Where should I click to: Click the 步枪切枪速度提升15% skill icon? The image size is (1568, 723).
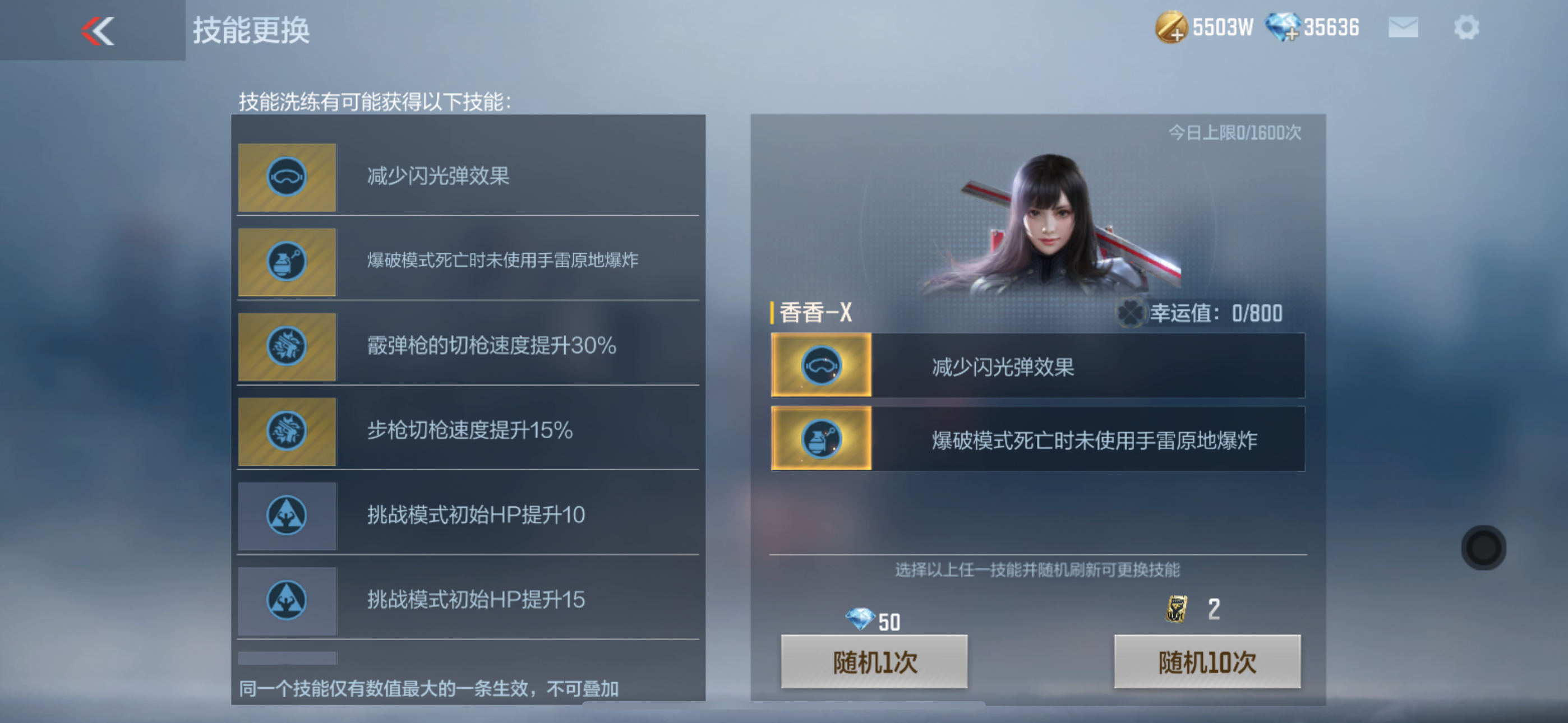tap(287, 431)
